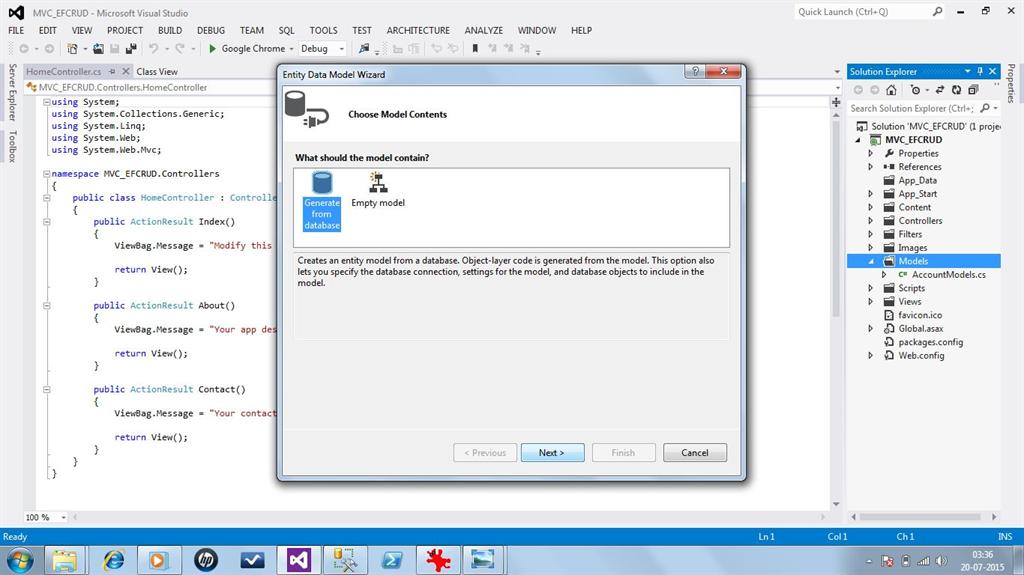Select the Empty model option
This screenshot has width=1024, height=575.
point(378,190)
